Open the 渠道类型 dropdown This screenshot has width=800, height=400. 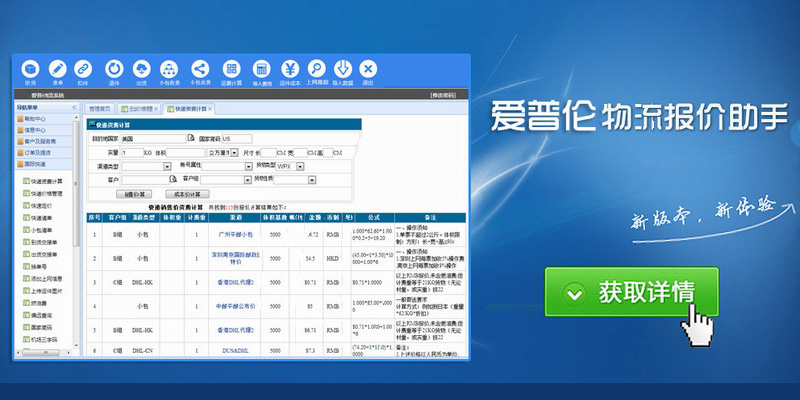coord(146,166)
